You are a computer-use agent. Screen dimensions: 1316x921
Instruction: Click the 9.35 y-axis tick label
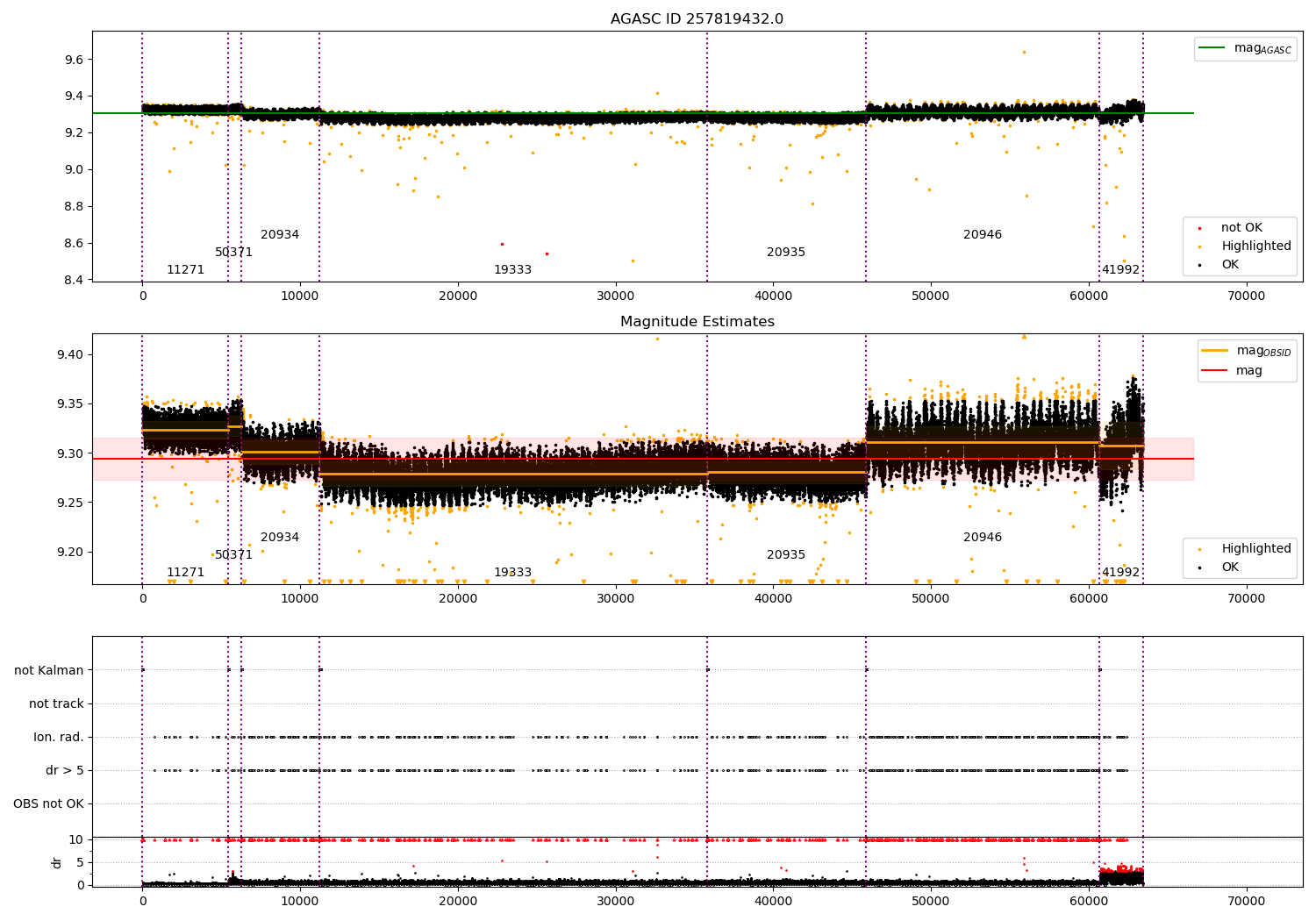pyautogui.click(x=70, y=404)
